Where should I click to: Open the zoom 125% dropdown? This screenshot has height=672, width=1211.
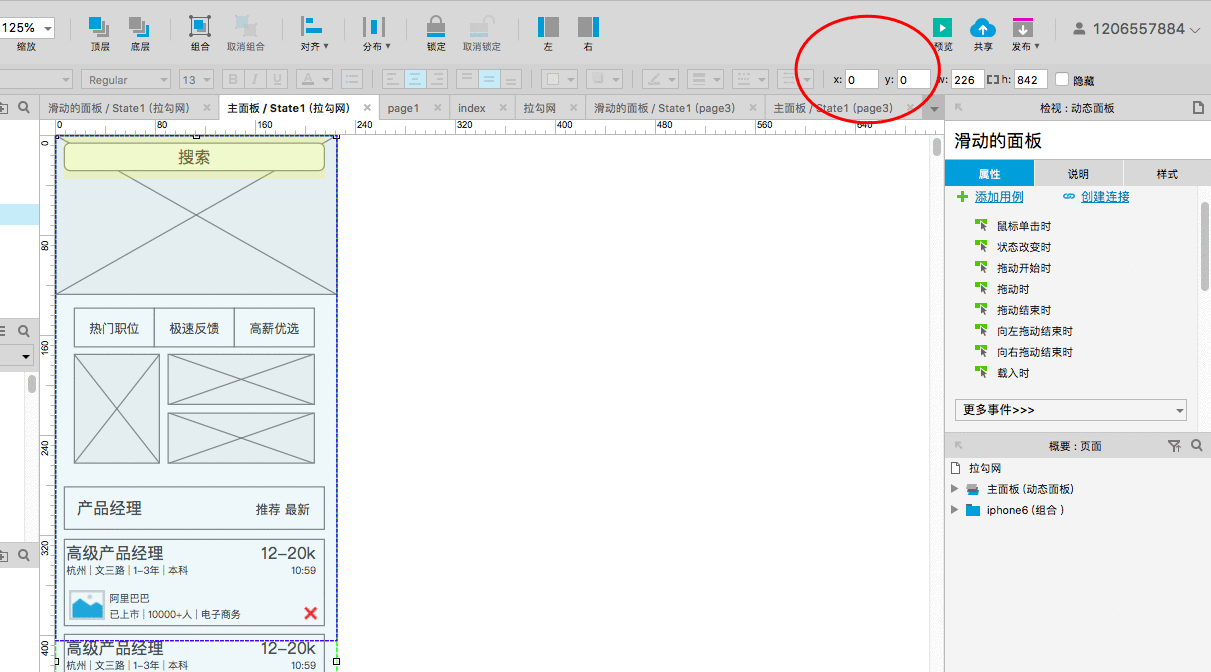pyautogui.click(x=28, y=28)
